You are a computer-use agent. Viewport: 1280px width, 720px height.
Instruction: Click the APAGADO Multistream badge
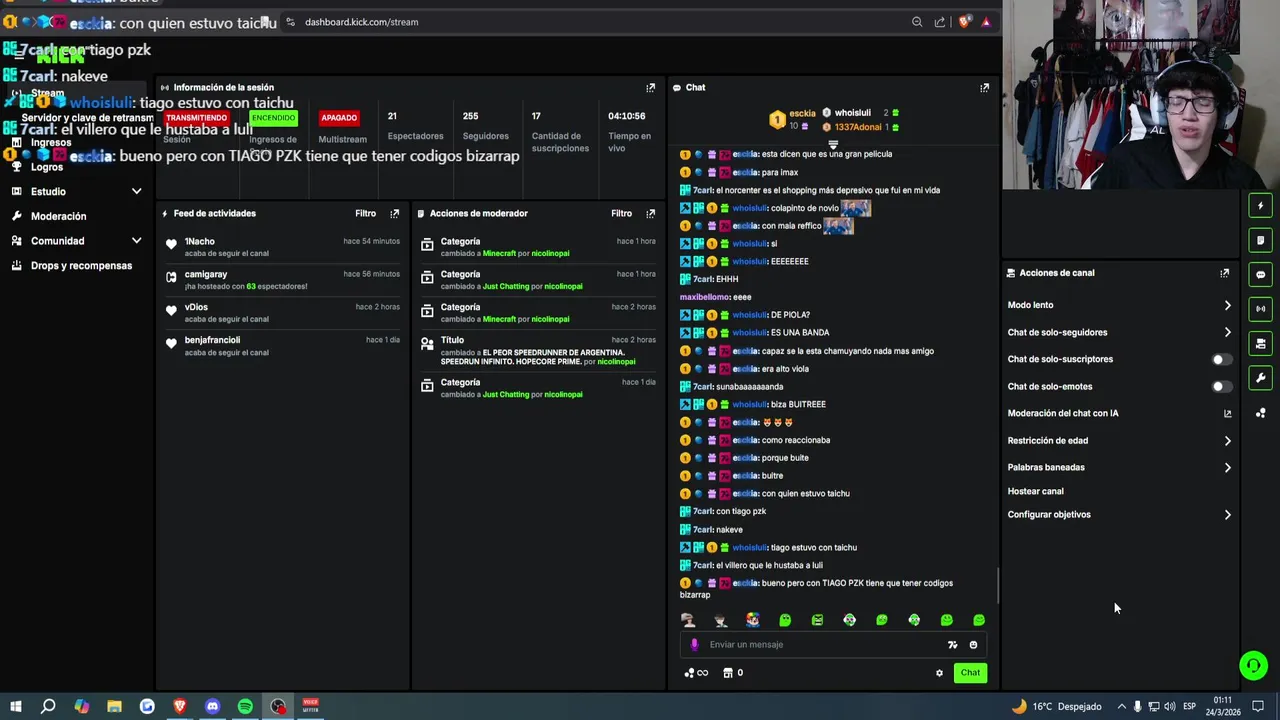[x=339, y=118]
